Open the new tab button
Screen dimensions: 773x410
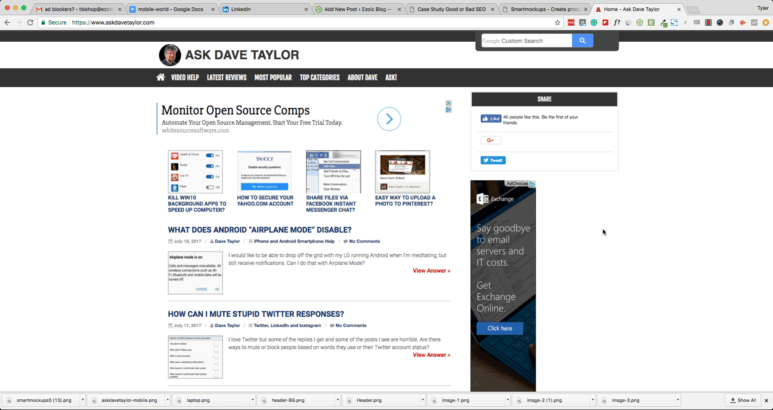(693, 10)
